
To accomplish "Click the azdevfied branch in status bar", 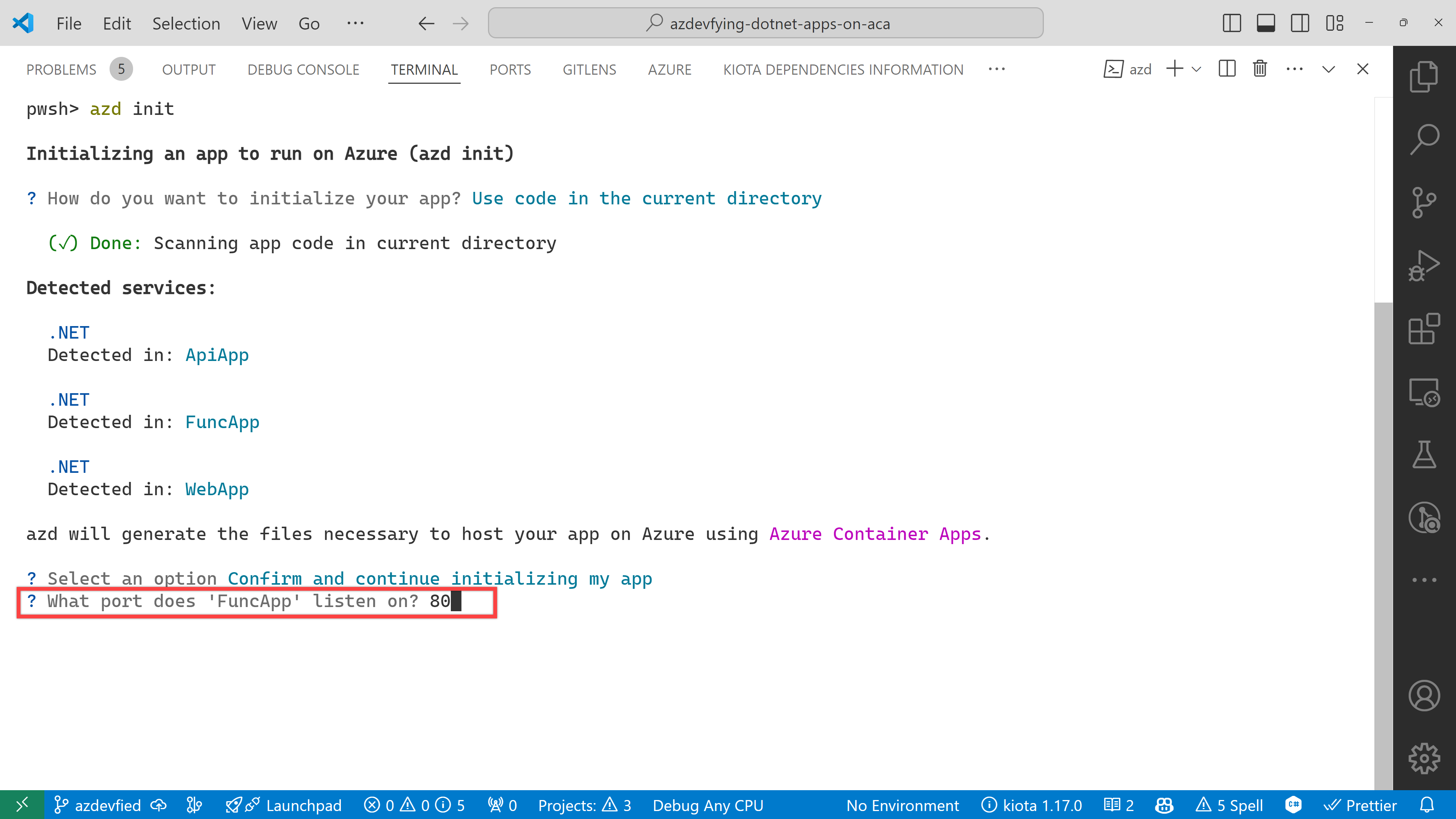I will pyautogui.click(x=97, y=805).
